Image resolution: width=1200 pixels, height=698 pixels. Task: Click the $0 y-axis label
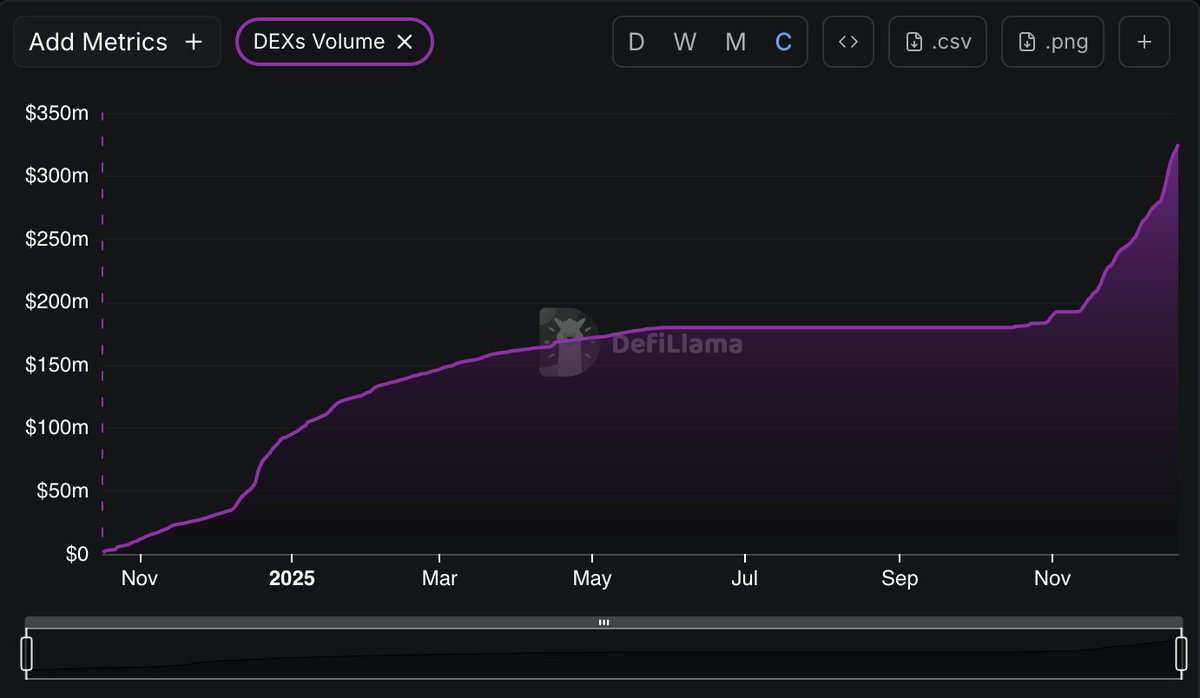(x=75, y=554)
